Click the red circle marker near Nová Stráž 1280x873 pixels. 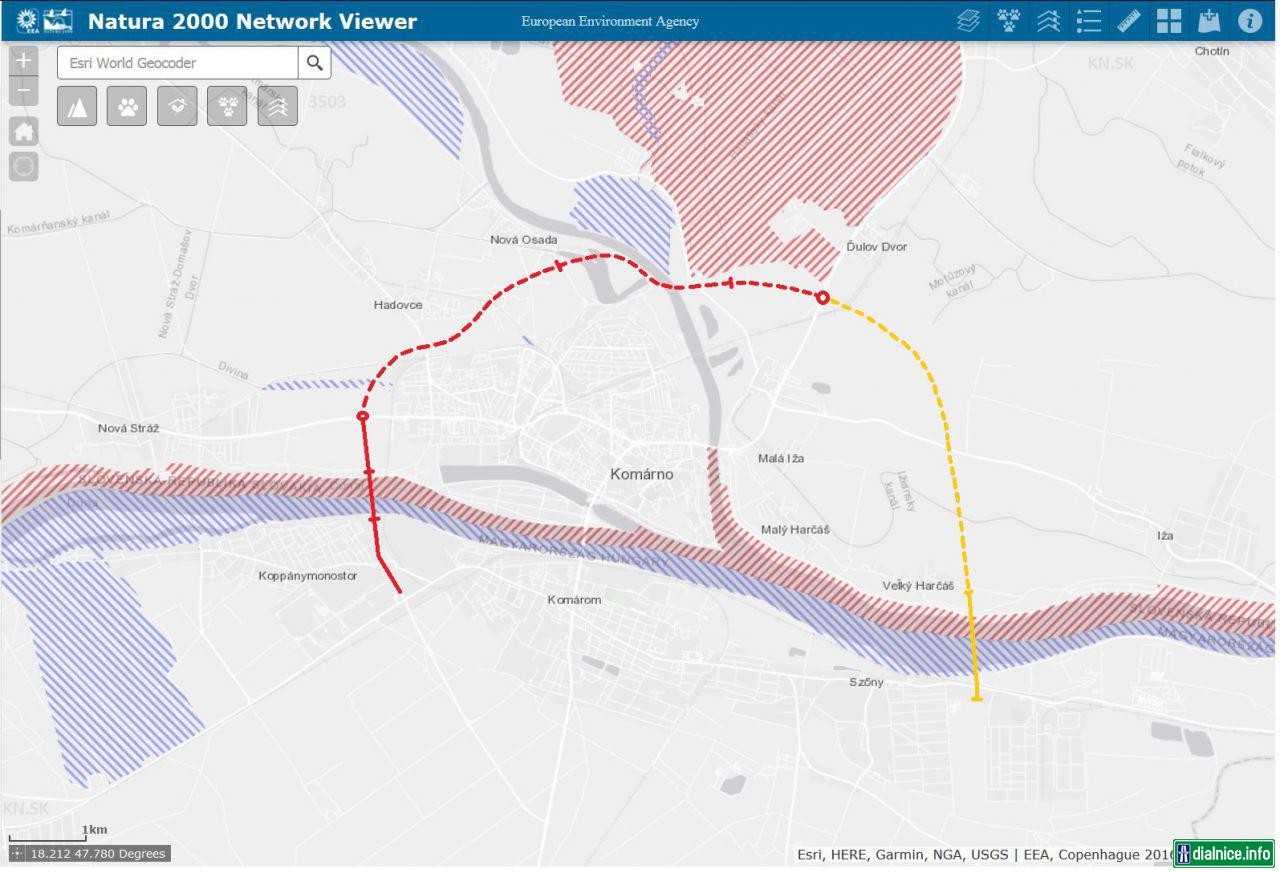coord(363,416)
